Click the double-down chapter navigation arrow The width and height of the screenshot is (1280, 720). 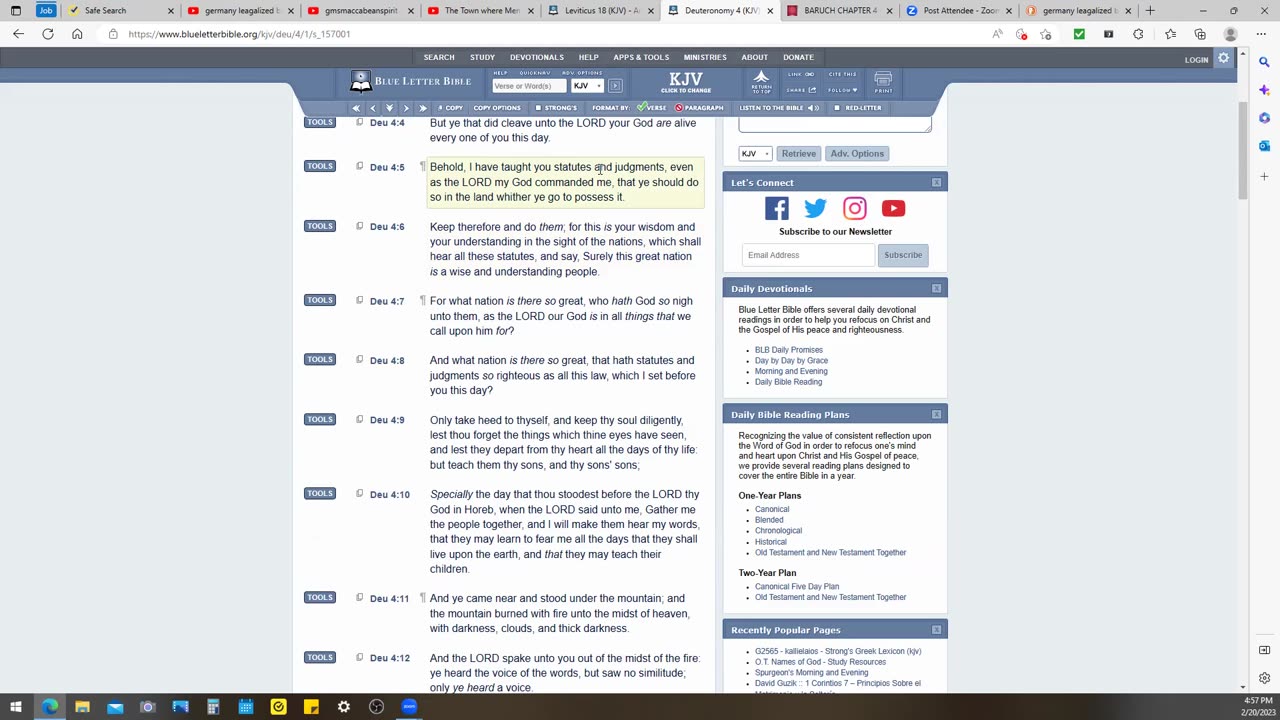coord(389,108)
